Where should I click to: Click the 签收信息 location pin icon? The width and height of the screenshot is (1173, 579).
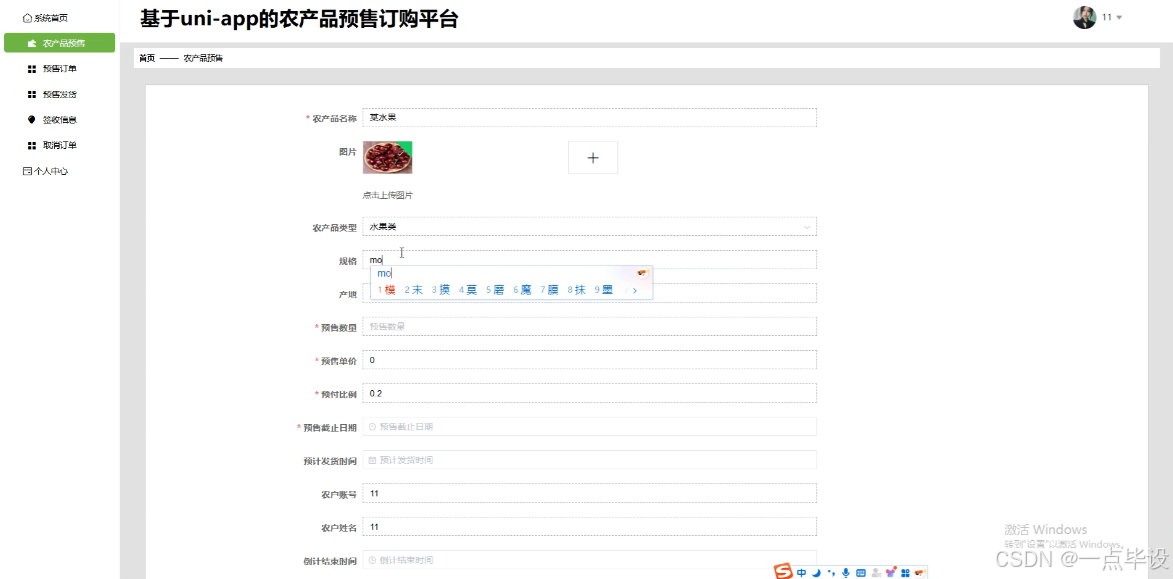coord(30,118)
